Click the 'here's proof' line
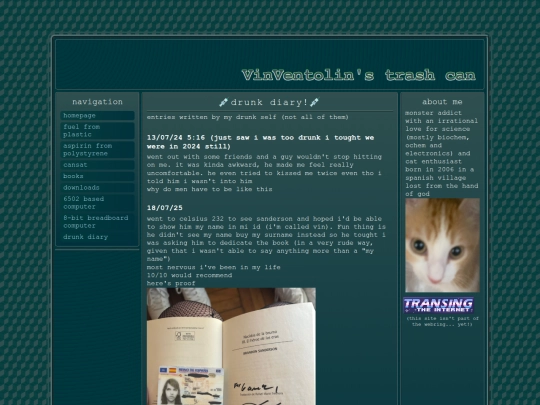This screenshot has height=405, width=540. [171, 283]
